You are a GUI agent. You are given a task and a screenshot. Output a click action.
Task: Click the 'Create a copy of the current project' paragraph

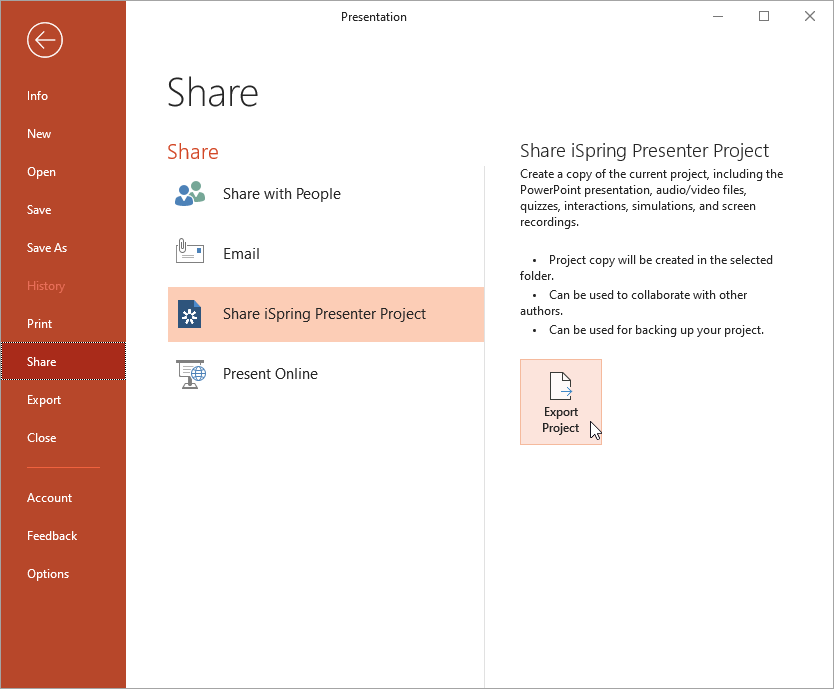click(x=651, y=198)
